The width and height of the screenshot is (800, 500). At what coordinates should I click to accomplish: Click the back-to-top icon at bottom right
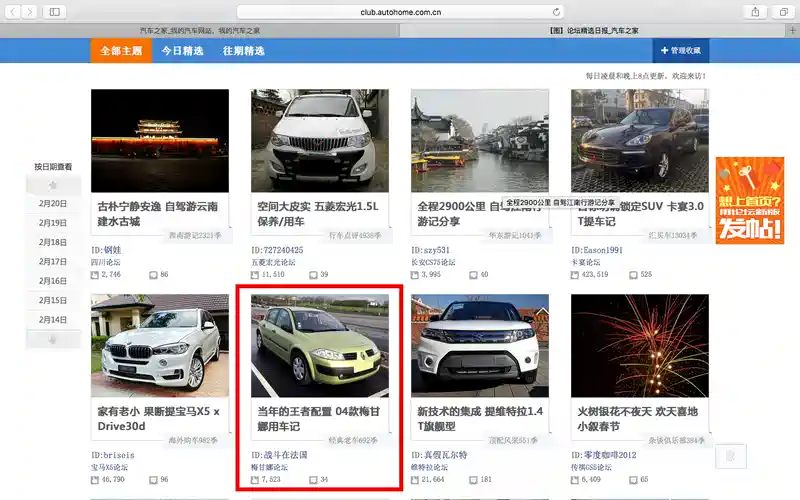730,456
